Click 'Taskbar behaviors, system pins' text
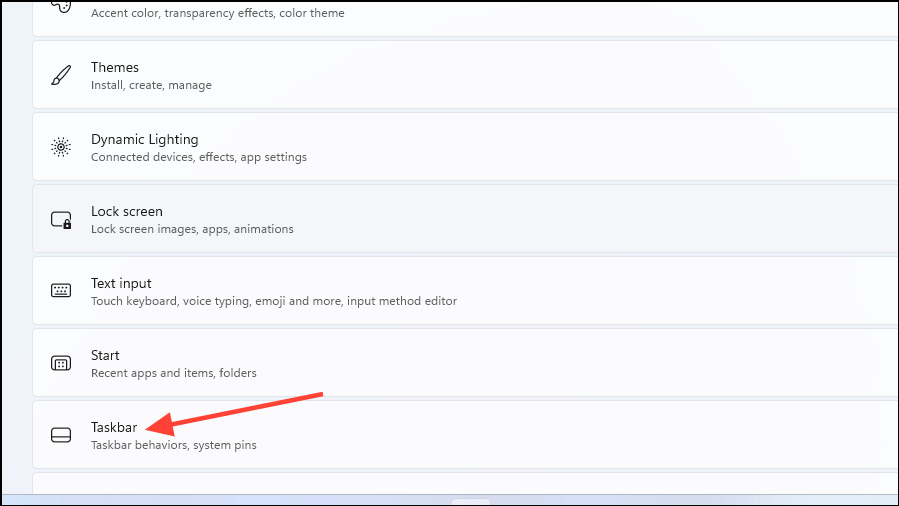The image size is (899, 506). tap(174, 445)
